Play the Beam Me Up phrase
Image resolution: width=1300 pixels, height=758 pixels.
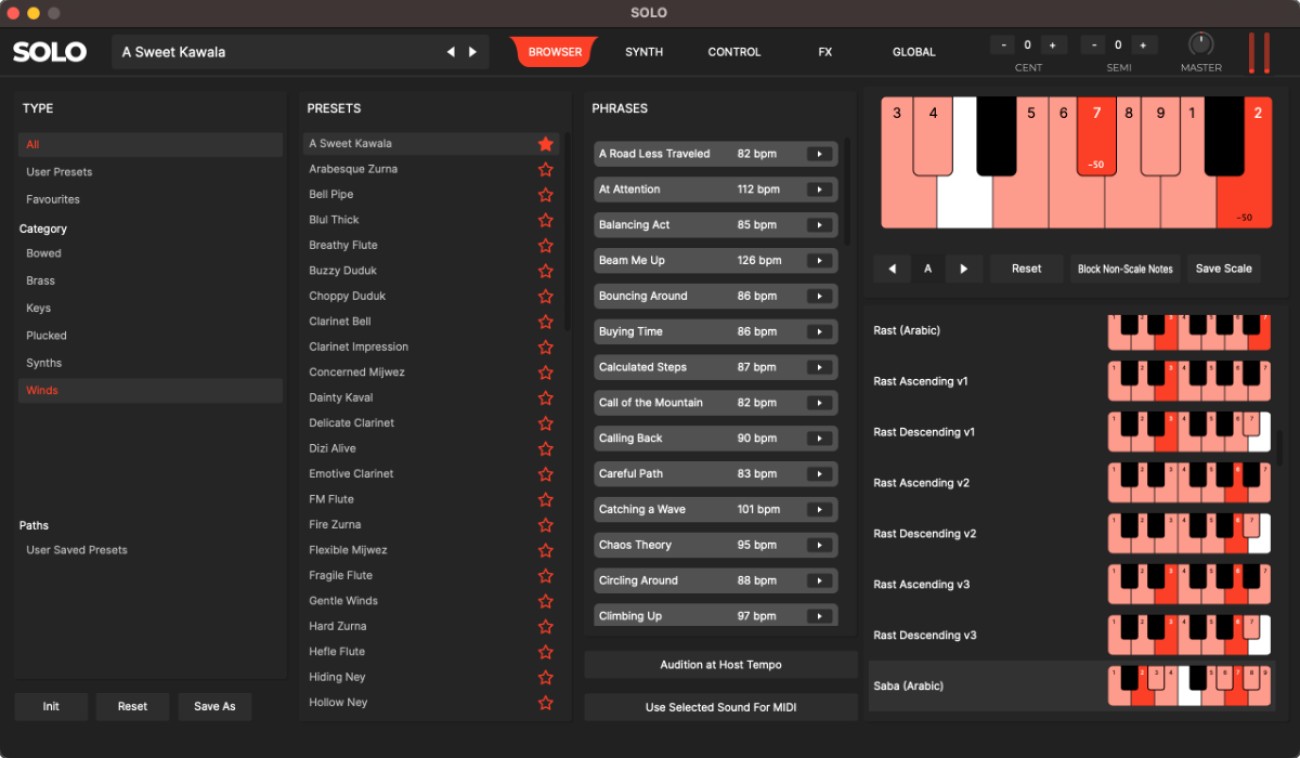click(x=819, y=260)
